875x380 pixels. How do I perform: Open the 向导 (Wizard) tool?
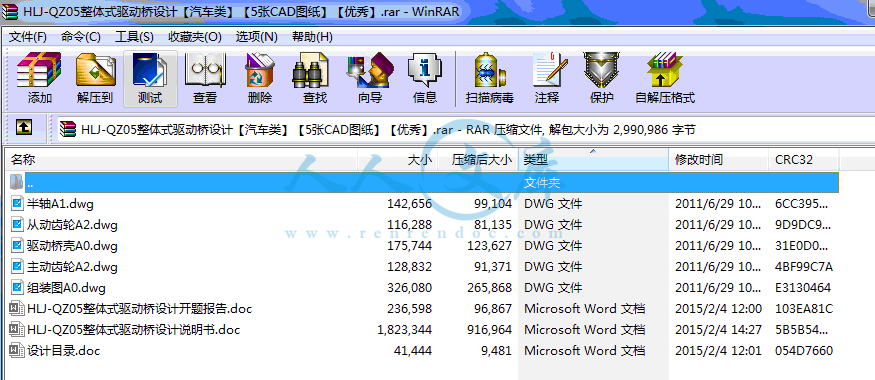click(369, 70)
